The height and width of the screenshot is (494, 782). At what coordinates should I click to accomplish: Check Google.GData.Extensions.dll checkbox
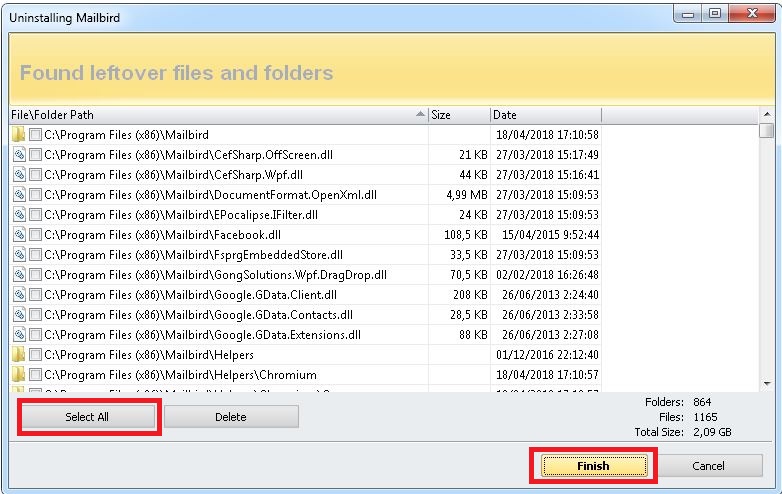click(x=35, y=334)
